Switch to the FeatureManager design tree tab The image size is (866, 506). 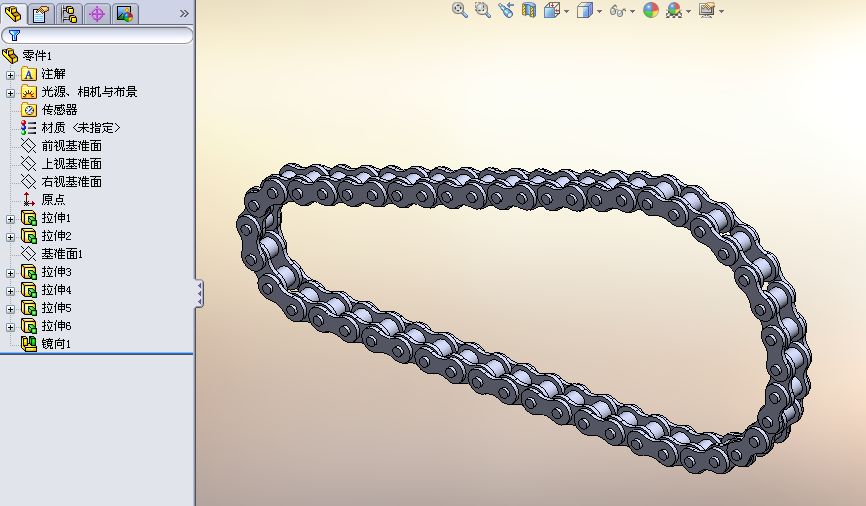click(x=13, y=13)
